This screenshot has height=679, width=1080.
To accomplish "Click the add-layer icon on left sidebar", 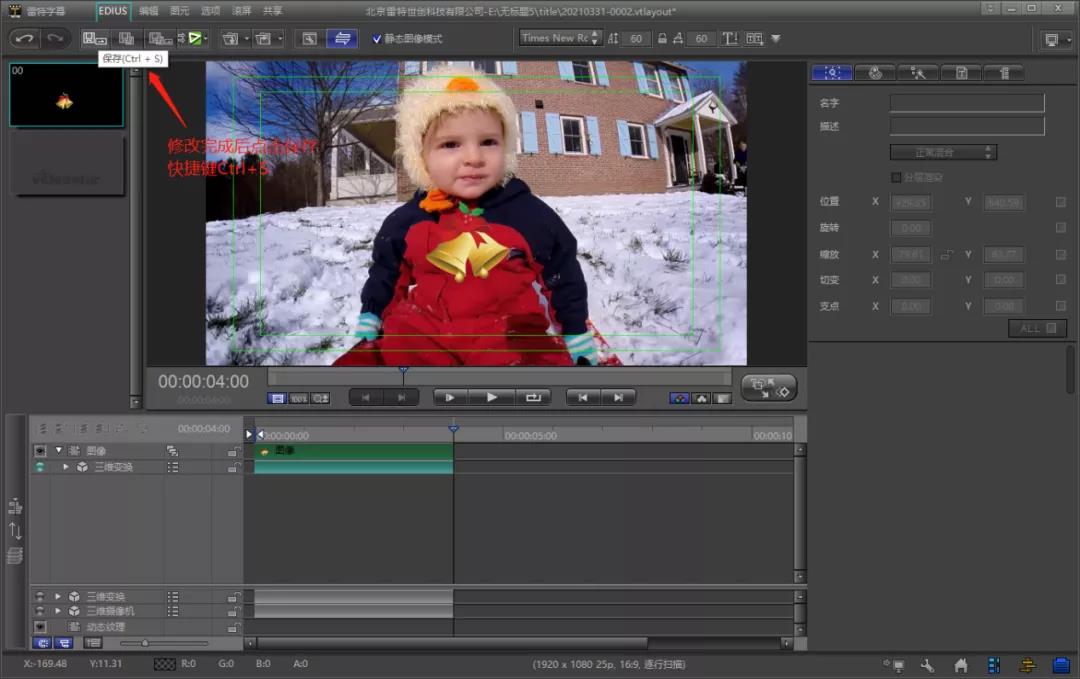I will pos(15,507).
